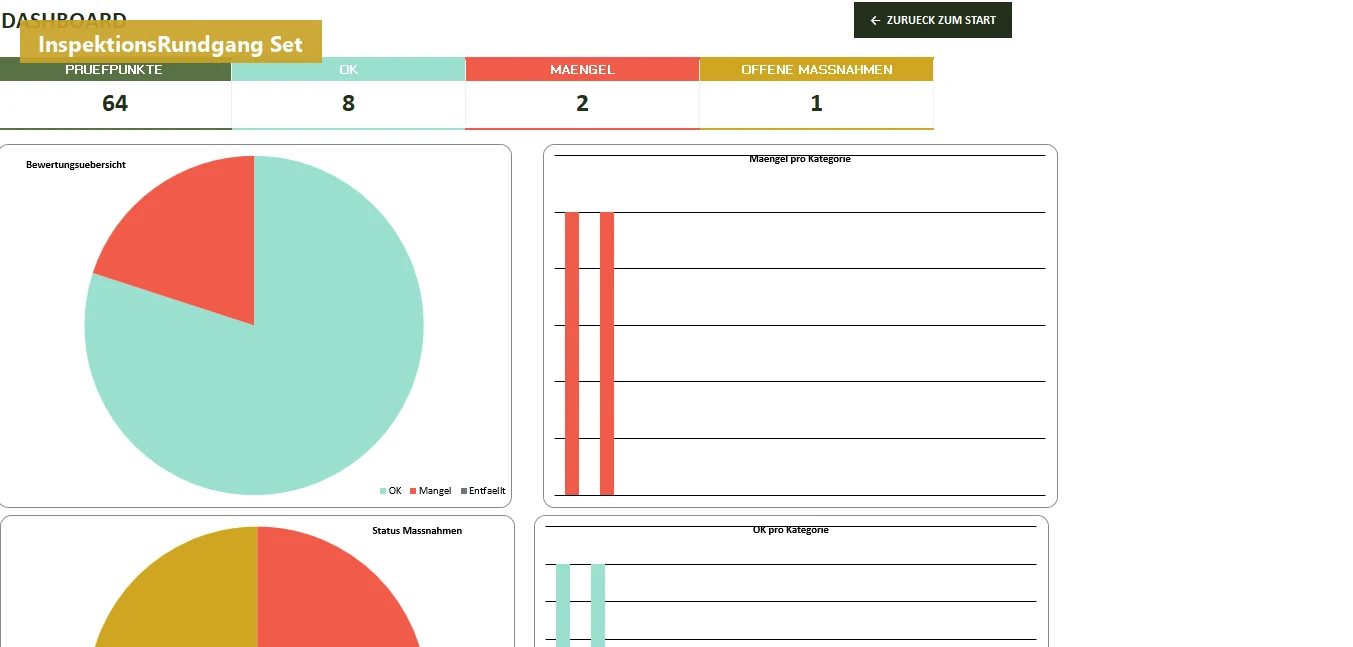This screenshot has height=647, width=1353.
Task: Click the Pruefpunkte value 64
Action: 115,103
